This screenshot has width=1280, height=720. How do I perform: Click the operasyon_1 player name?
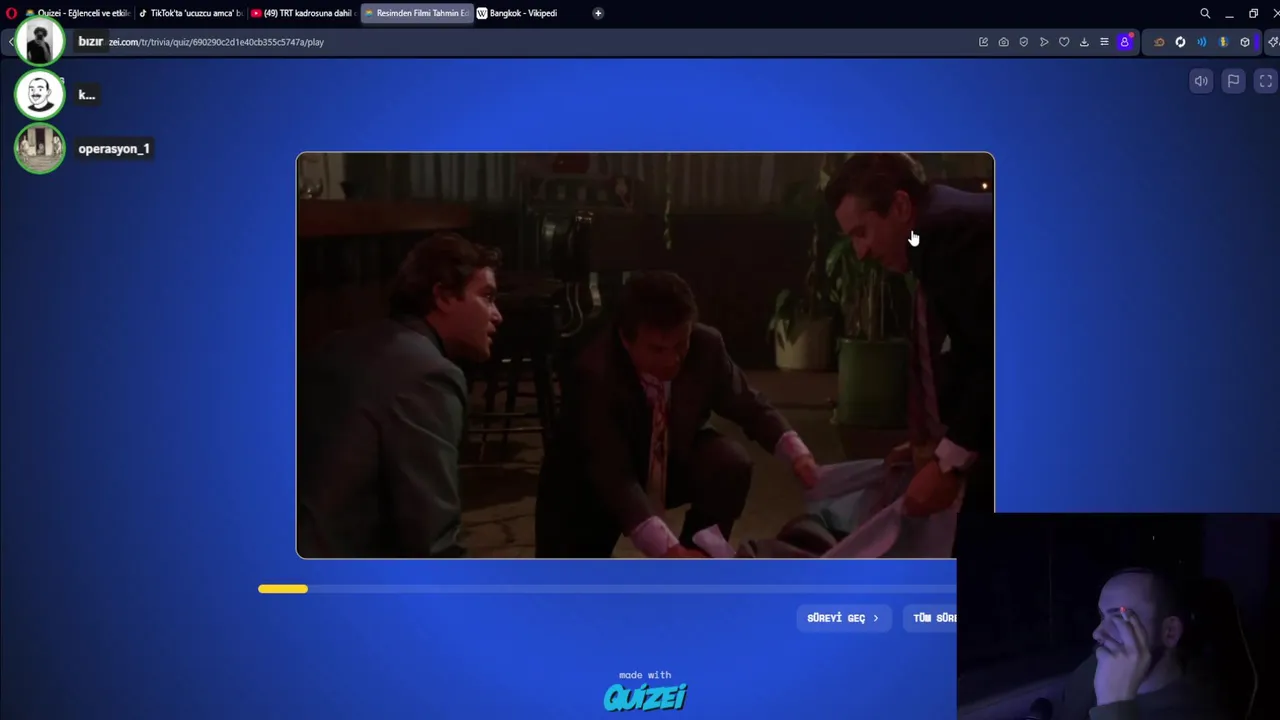(x=114, y=149)
